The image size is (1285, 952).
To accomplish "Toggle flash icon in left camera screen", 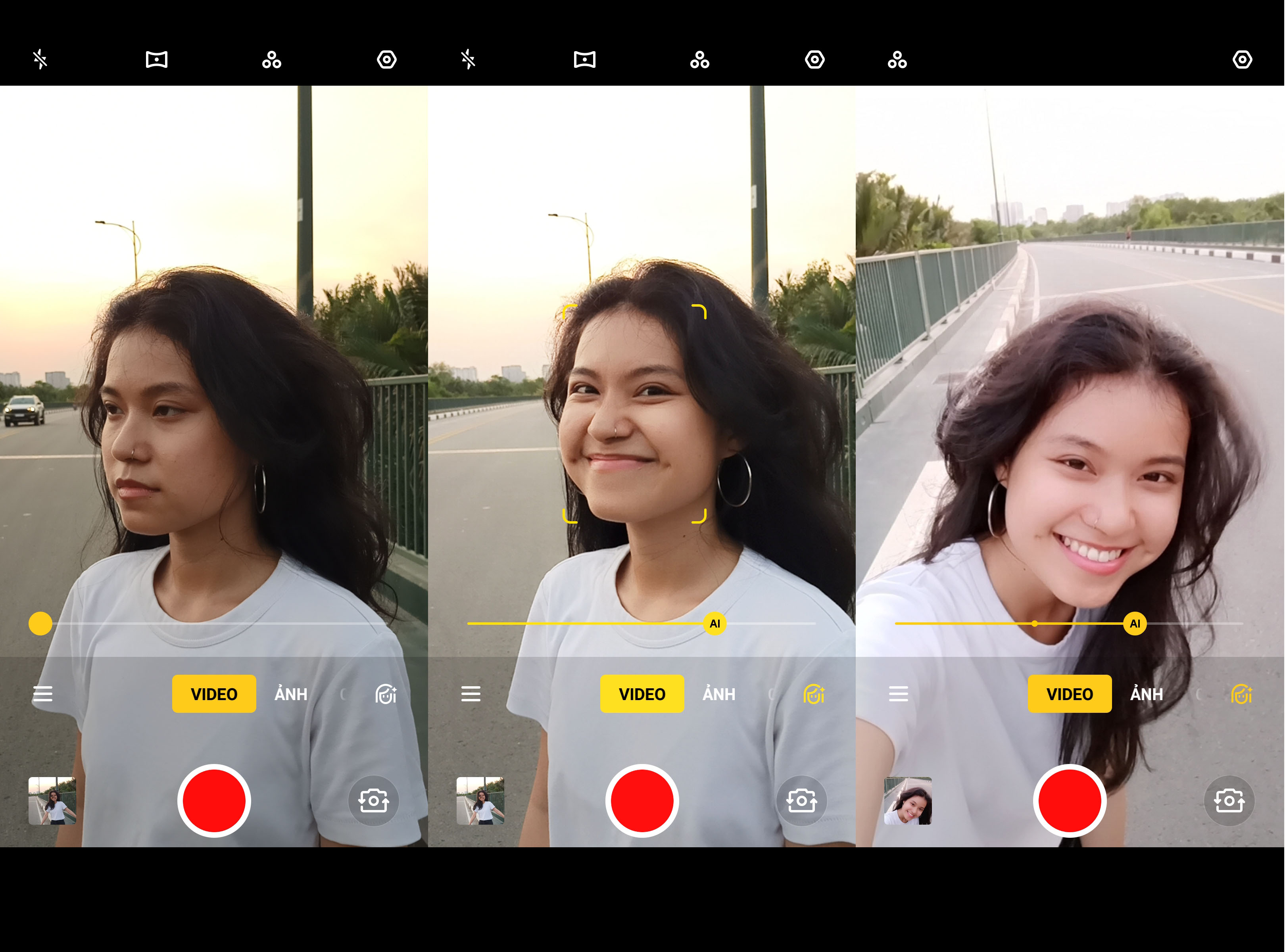I will click(40, 59).
